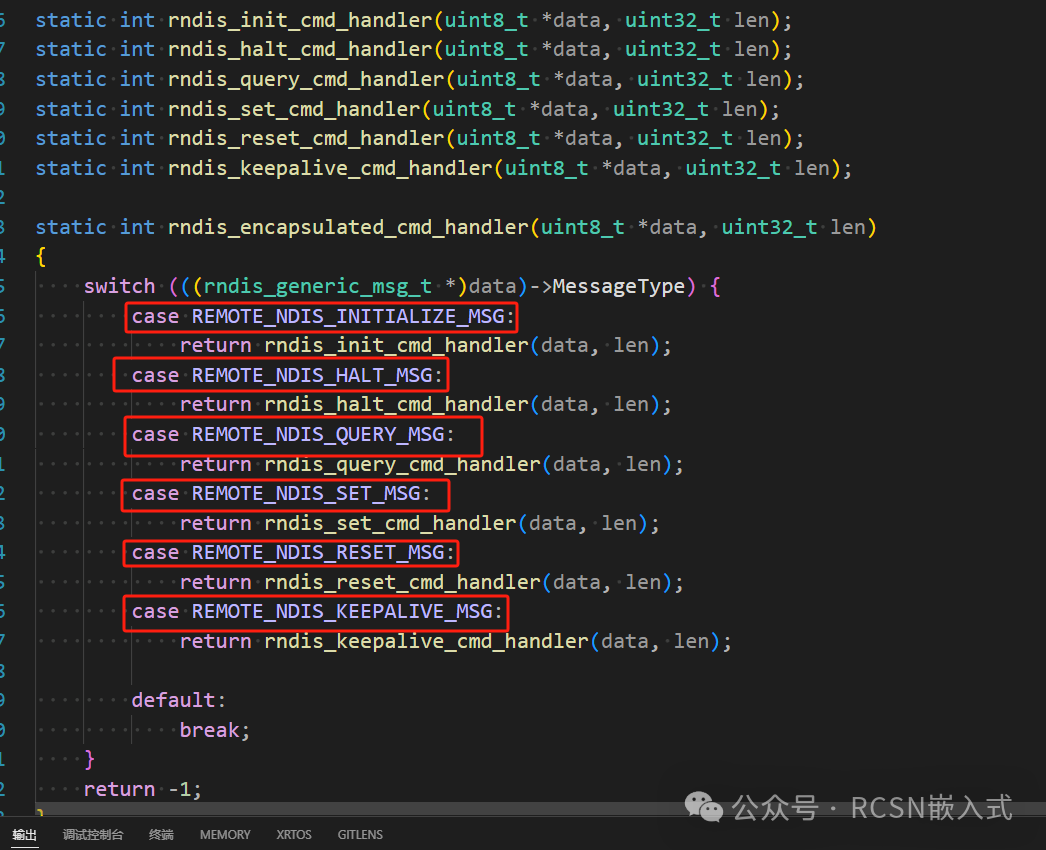This screenshot has height=850, width=1046.
Task: Select the 终端 panel tab
Action: point(161,834)
